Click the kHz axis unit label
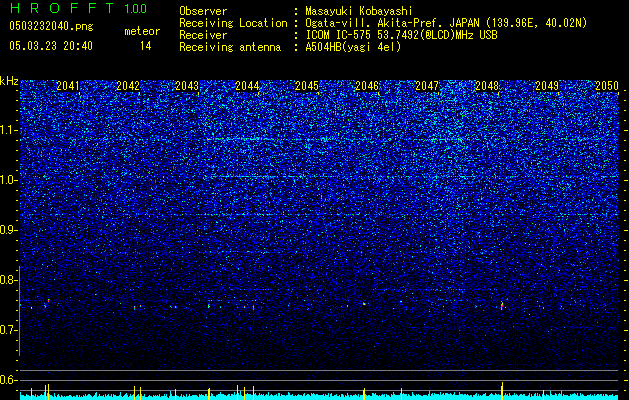The height and width of the screenshot is (400, 629). click(9, 81)
